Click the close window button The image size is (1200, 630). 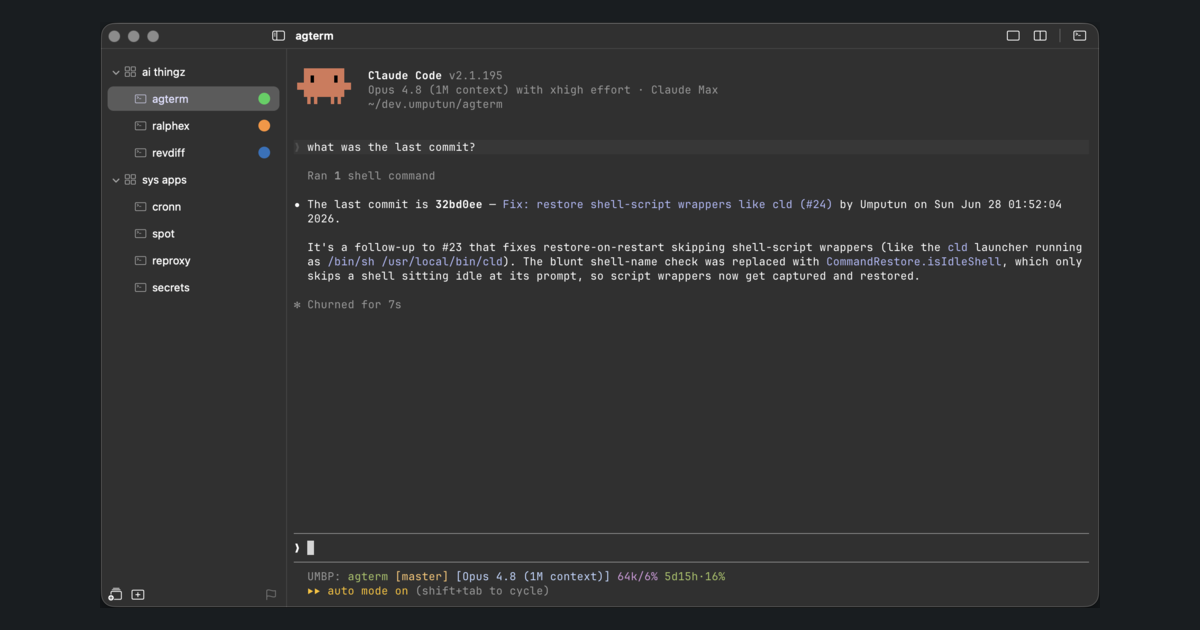point(114,36)
